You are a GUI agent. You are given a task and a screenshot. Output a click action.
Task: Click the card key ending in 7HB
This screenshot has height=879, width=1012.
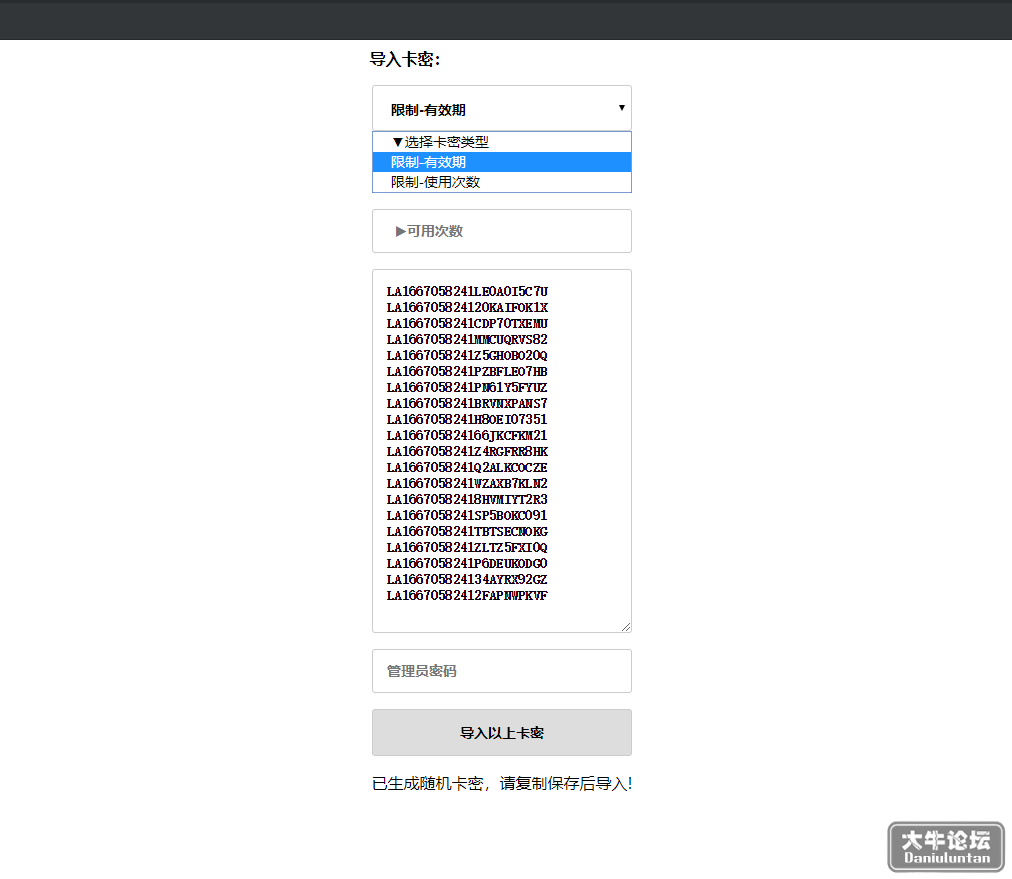pyautogui.click(x=467, y=372)
